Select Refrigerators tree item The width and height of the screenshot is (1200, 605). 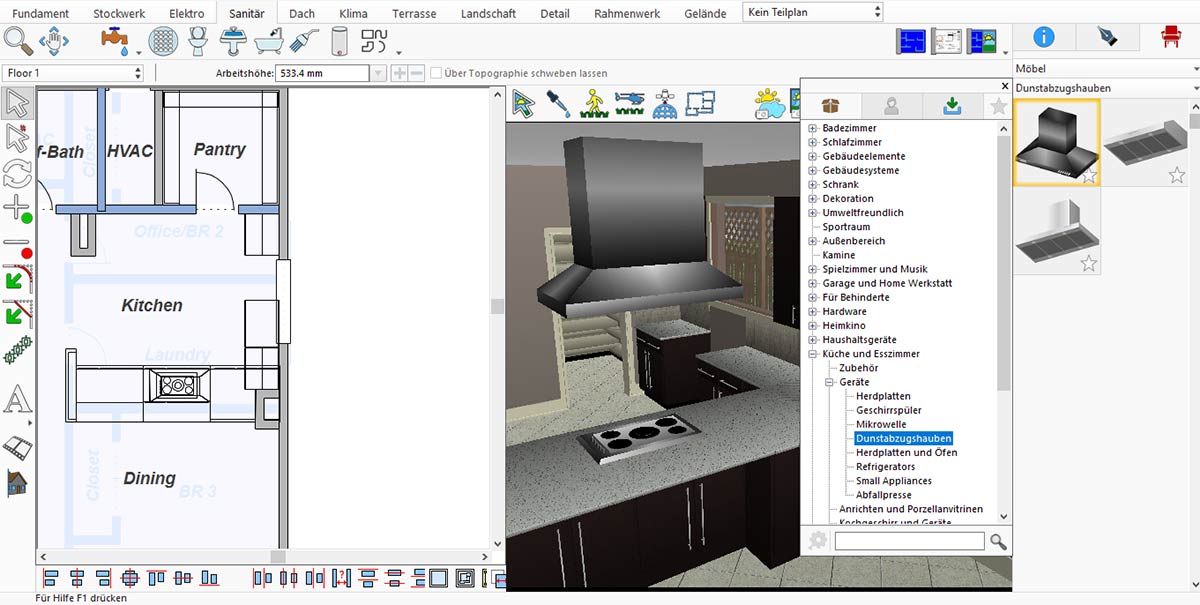point(885,467)
